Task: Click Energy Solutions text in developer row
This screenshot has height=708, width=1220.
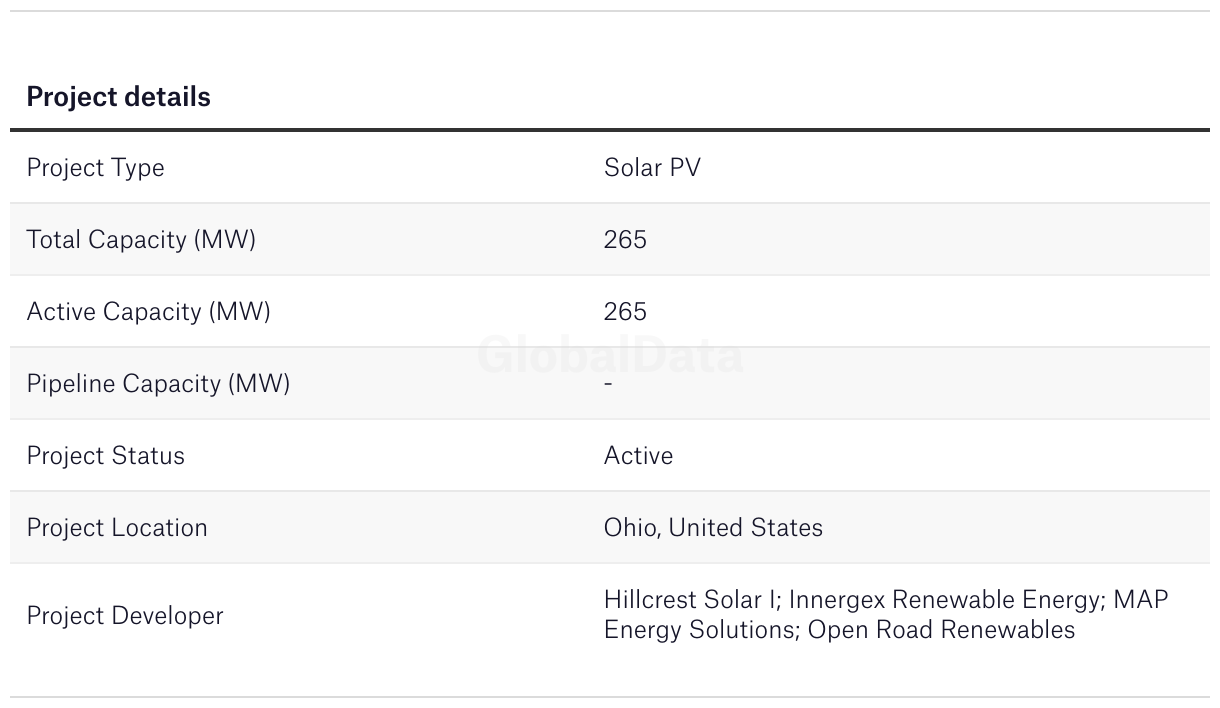Action: click(698, 630)
